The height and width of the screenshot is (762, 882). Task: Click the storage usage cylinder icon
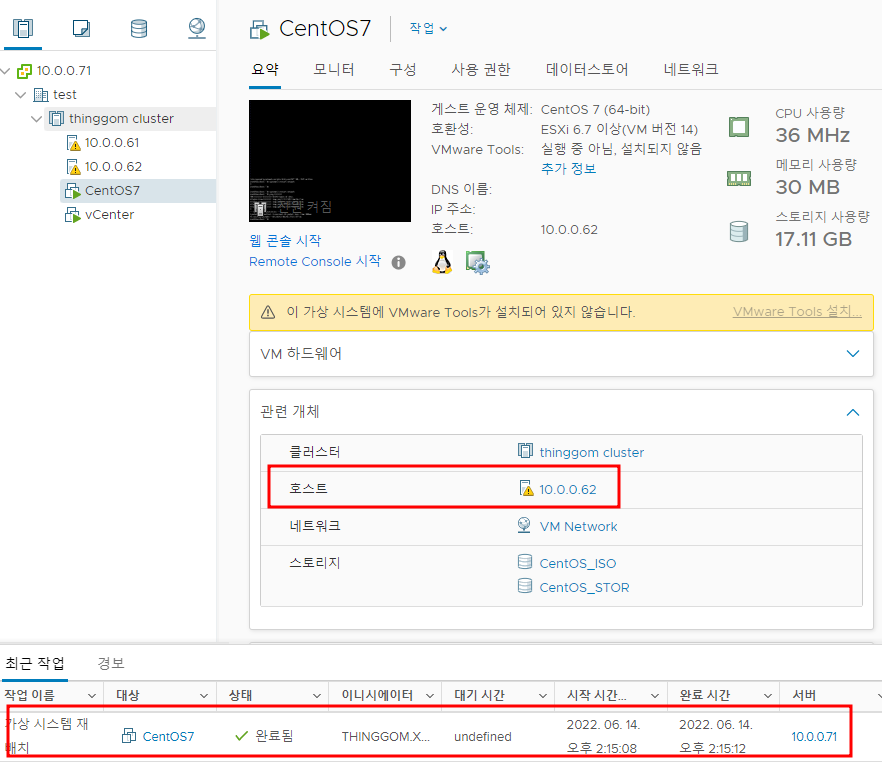pyautogui.click(x=739, y=231)
